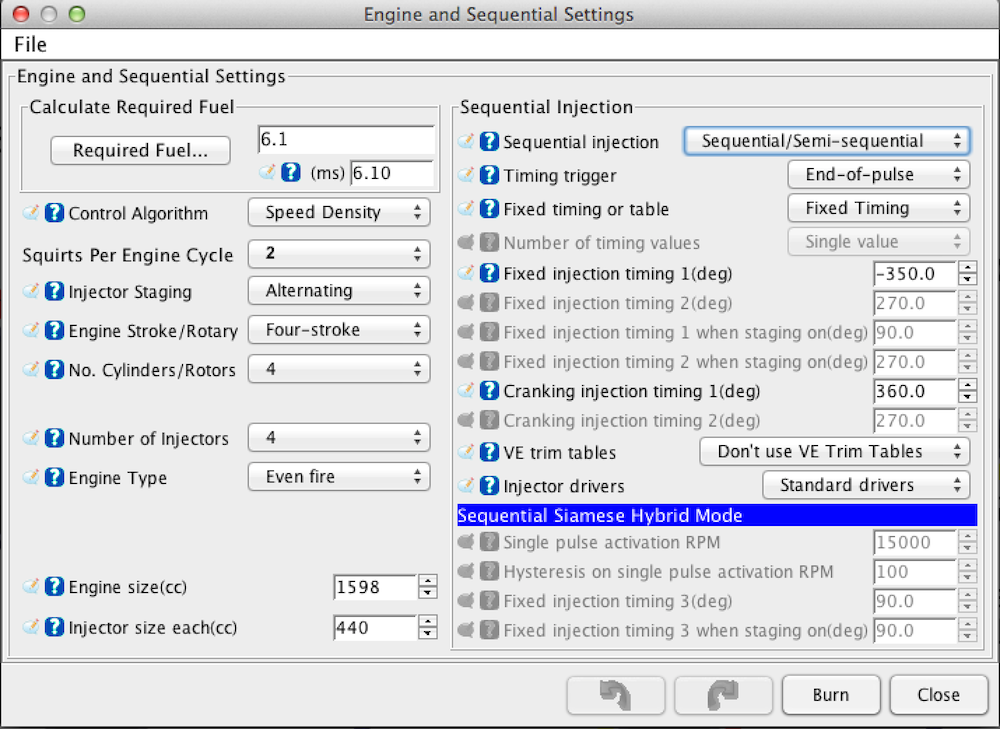Click the Cranking injection timing 1 input field
This screenshot has width=1000, height=729.
point(914,391)
